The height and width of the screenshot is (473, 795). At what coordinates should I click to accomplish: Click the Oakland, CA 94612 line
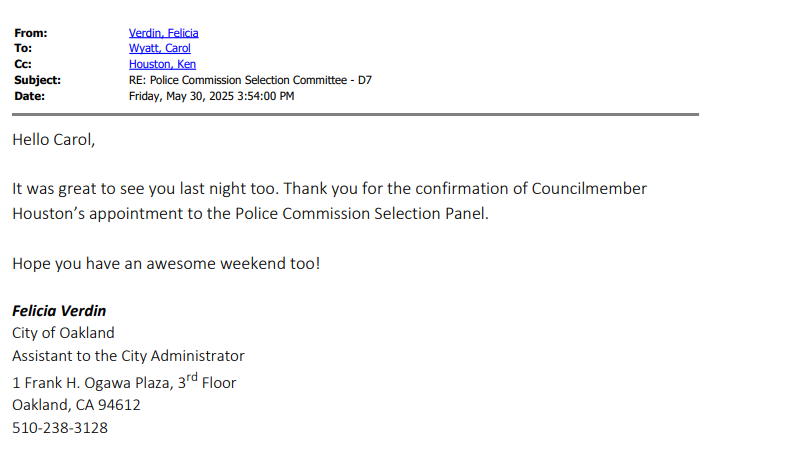(76, 405)
